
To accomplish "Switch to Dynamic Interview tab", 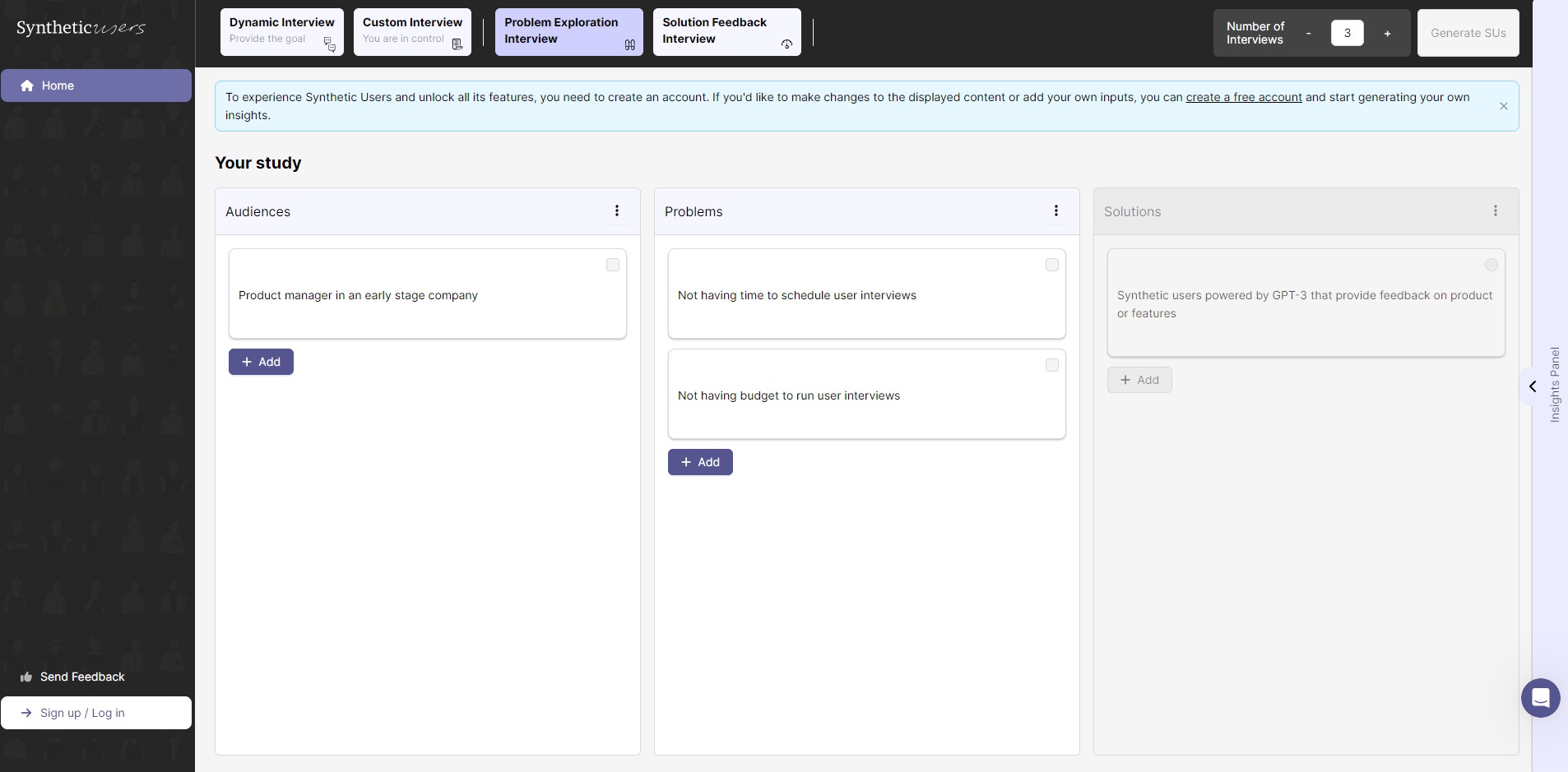I will pyautogui.click(x=282, y=32).
